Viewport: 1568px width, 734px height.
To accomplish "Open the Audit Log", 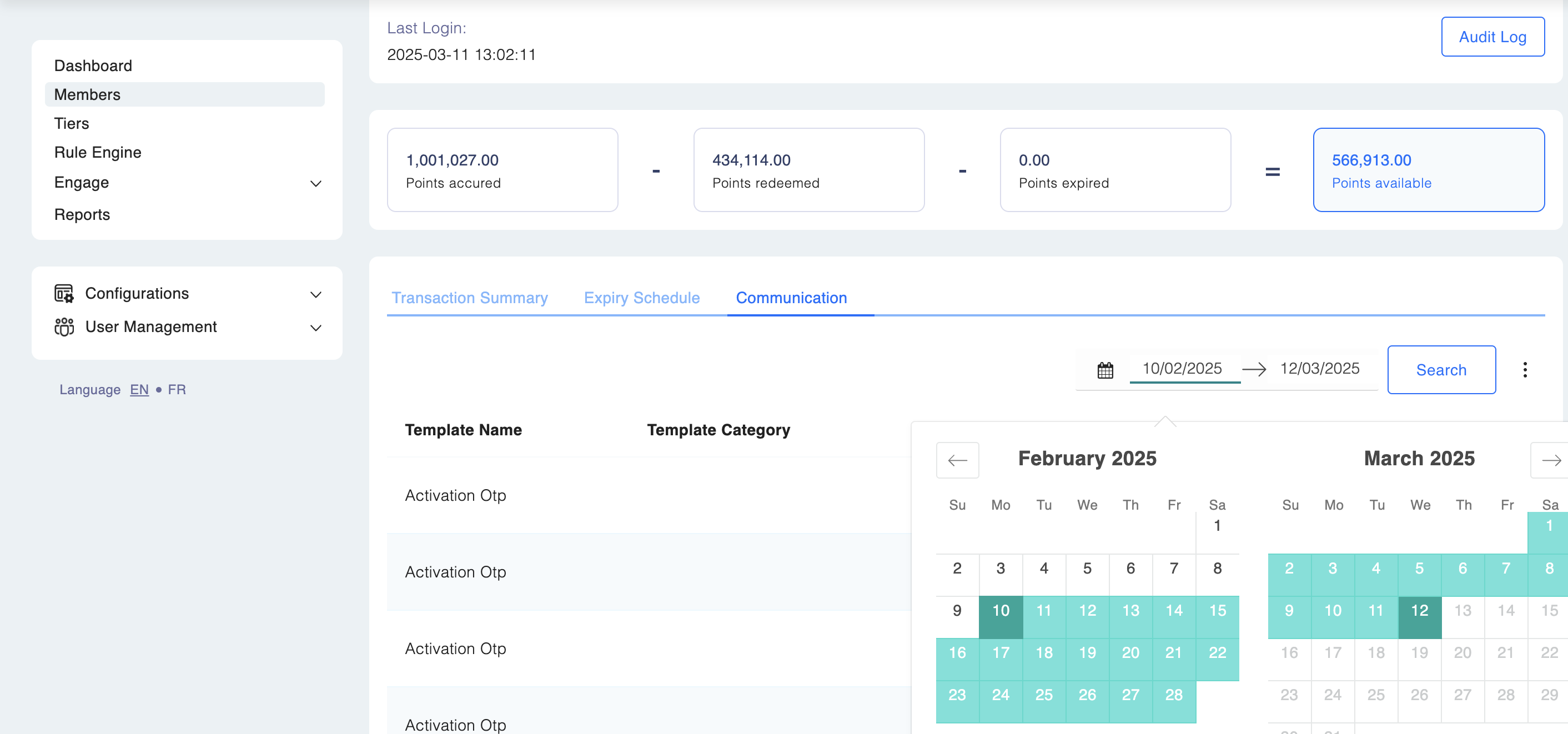I will coord(1492,37).
